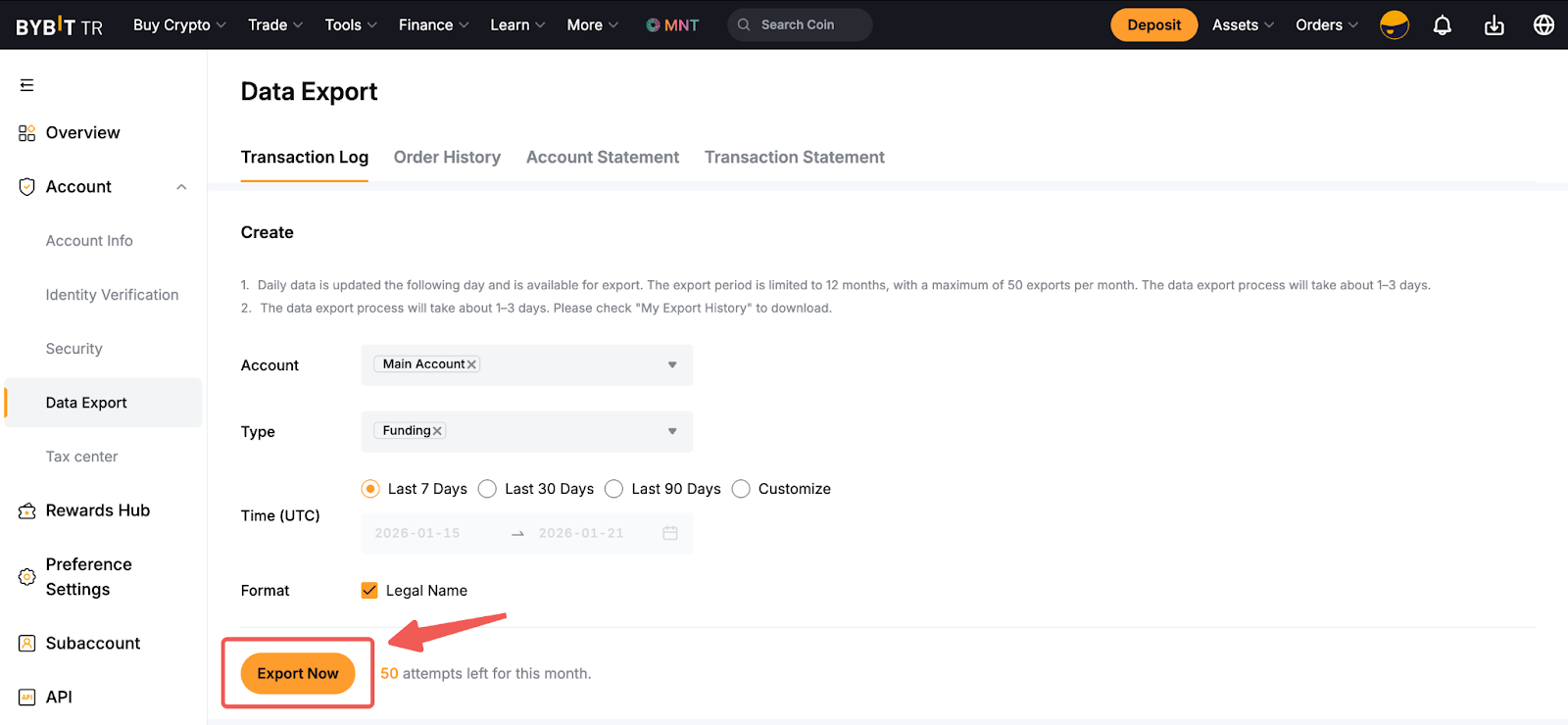Remove the Main Account tag
Screen dimensions: 1568x725
[x=471, y=364]
